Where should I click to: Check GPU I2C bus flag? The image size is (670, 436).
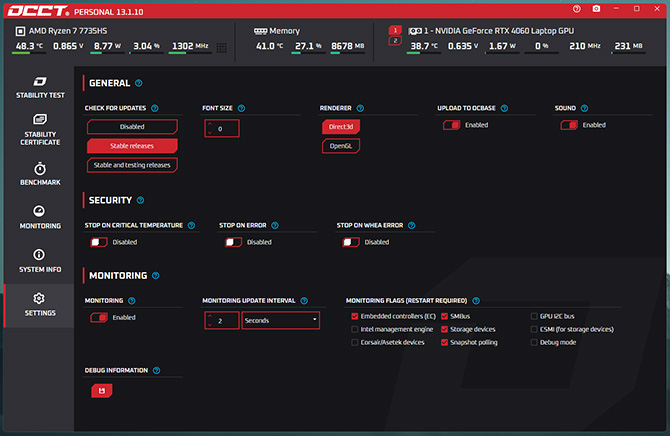(x=534, y=316)
